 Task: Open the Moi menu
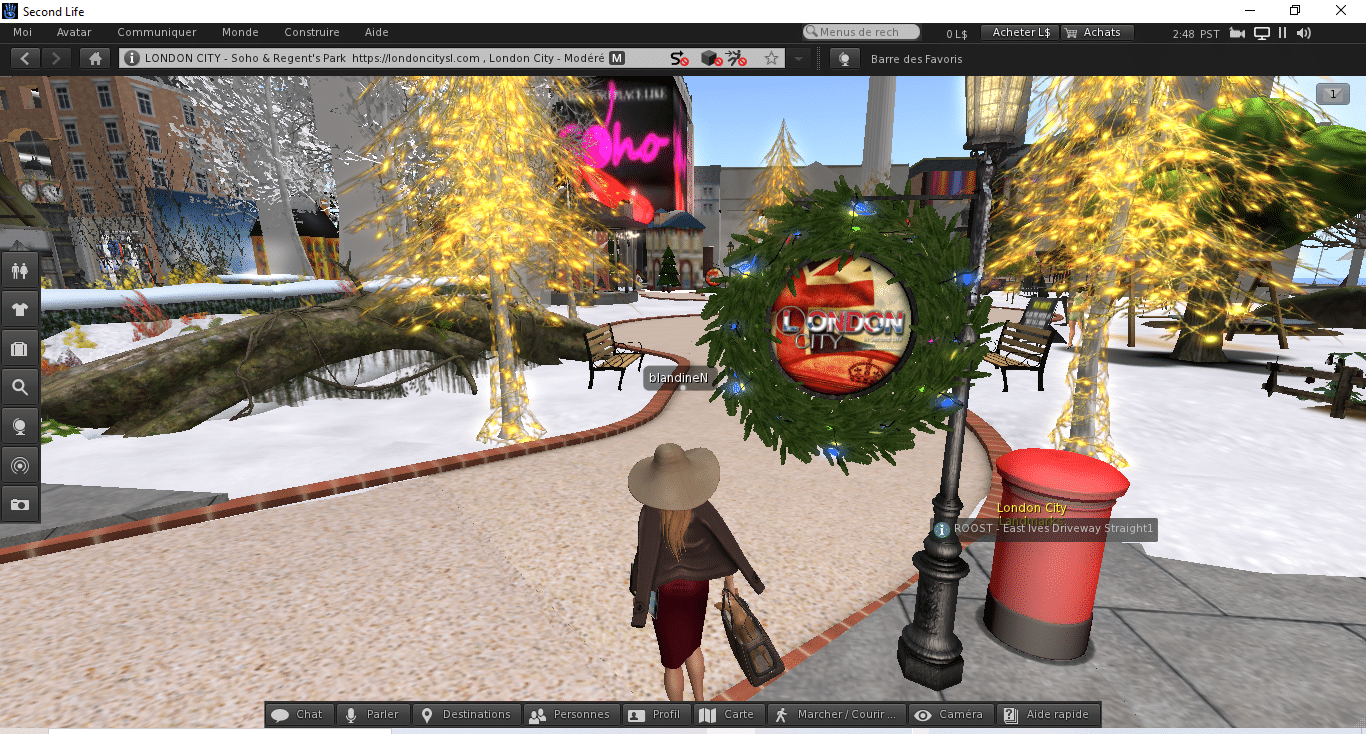coord(22,32)
